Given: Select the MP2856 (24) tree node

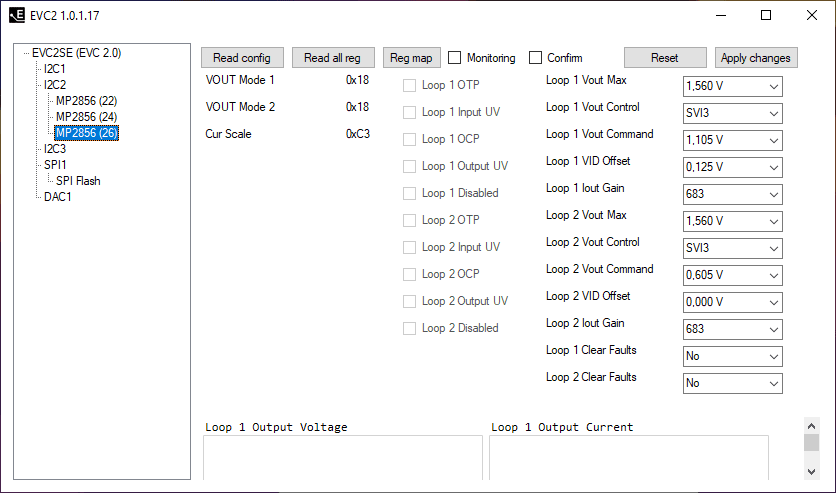Looking at the screenshot, I should (87, 117).
